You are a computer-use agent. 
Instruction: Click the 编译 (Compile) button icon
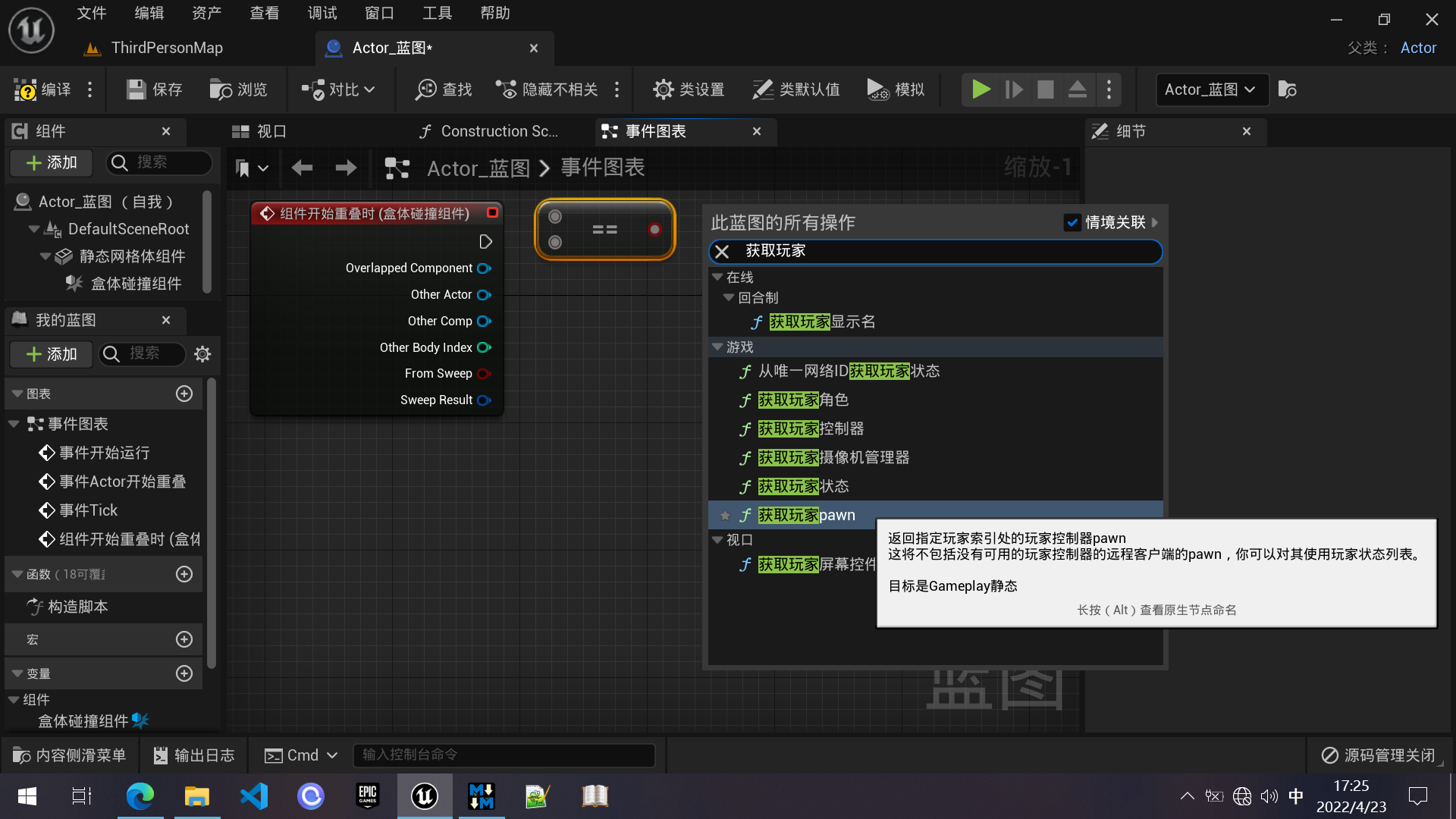pyautogui.click(x=24, y=89)
